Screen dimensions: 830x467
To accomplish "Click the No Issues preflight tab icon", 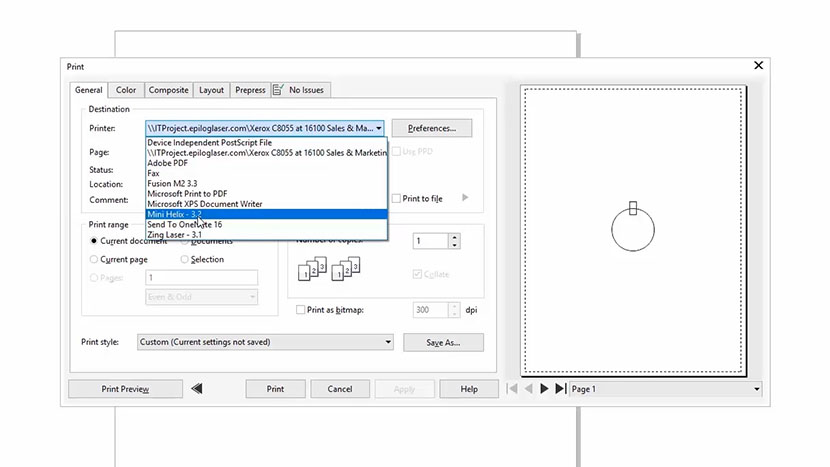I will click(x=278, y=90).
